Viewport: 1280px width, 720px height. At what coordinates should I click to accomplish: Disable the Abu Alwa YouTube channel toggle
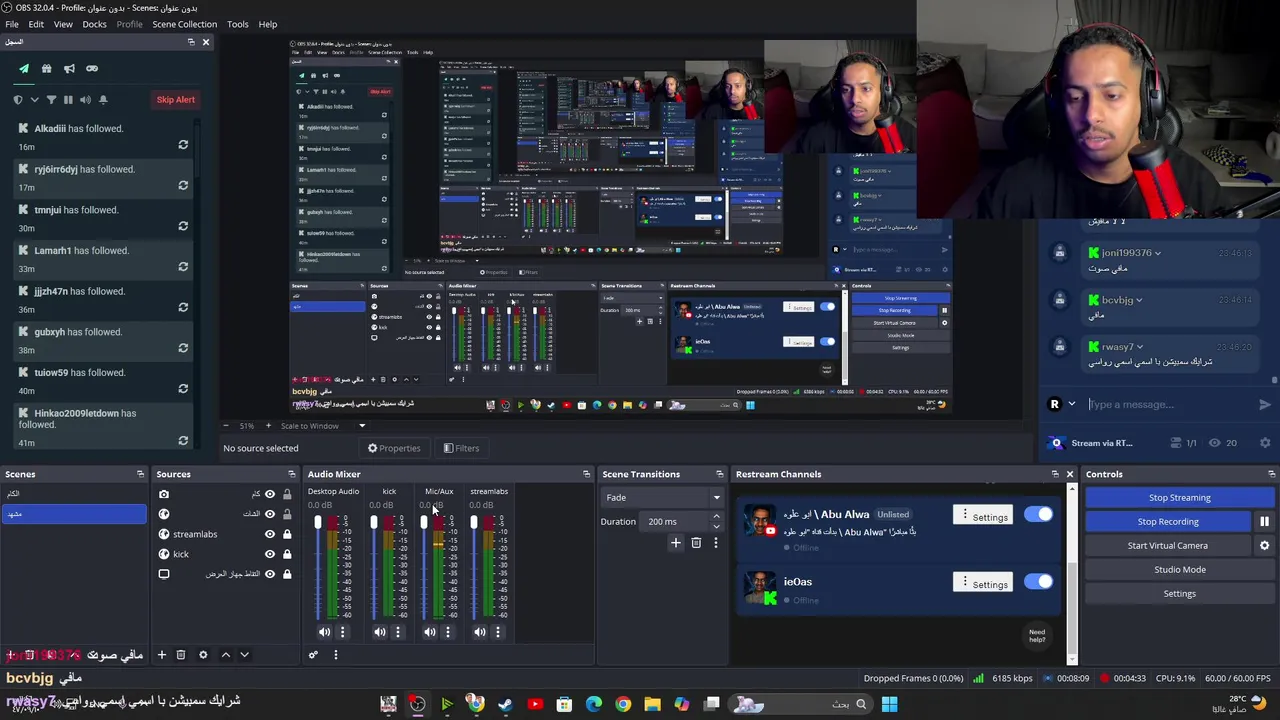[1038, 514]
